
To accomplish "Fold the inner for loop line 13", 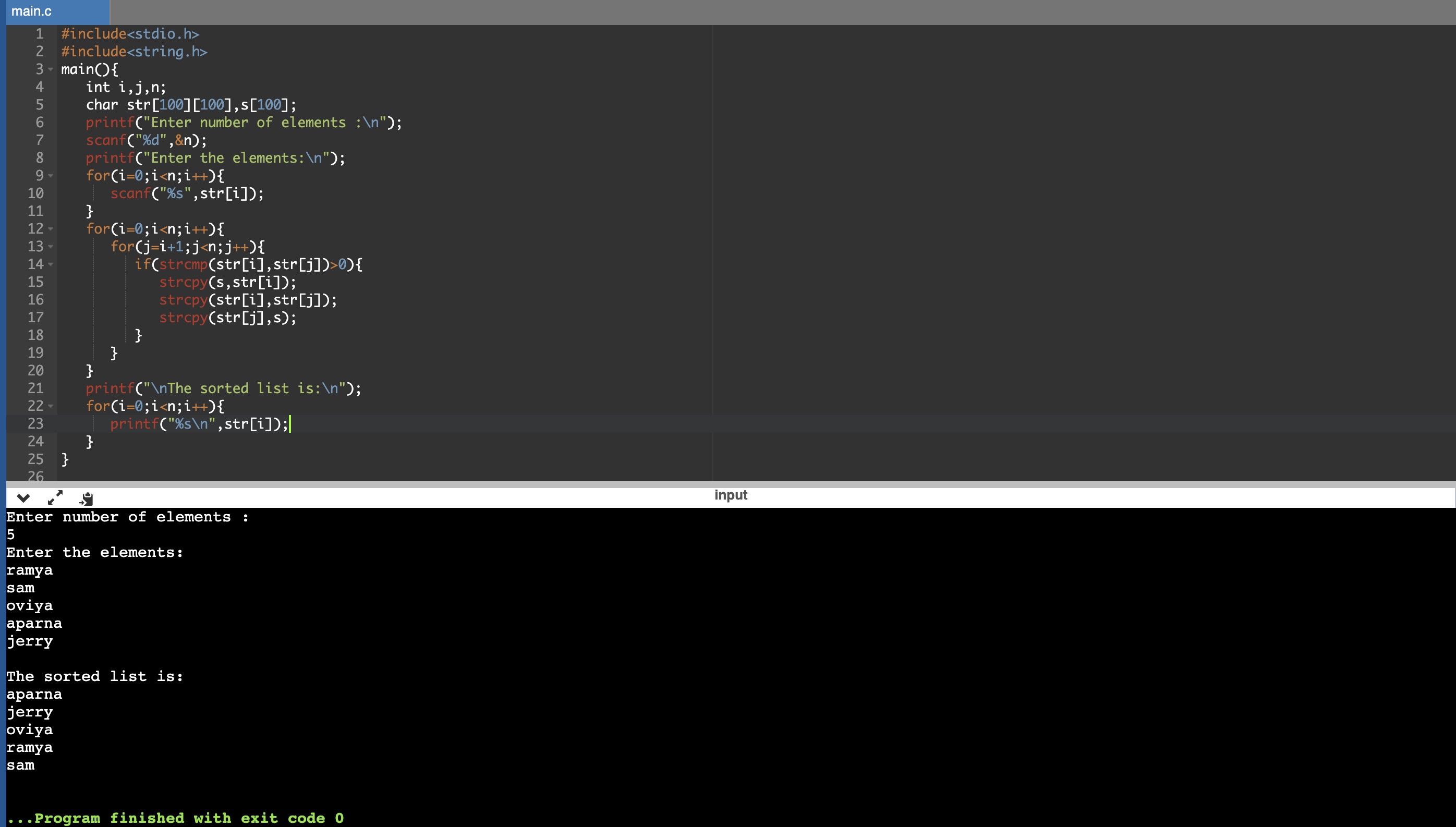I will 51,247.
